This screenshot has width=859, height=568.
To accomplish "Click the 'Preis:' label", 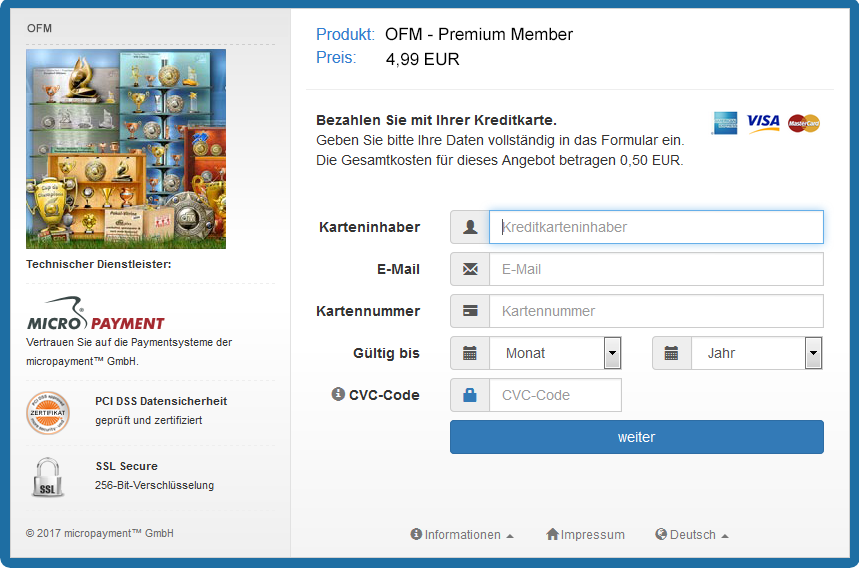I will tap(336, 57).
